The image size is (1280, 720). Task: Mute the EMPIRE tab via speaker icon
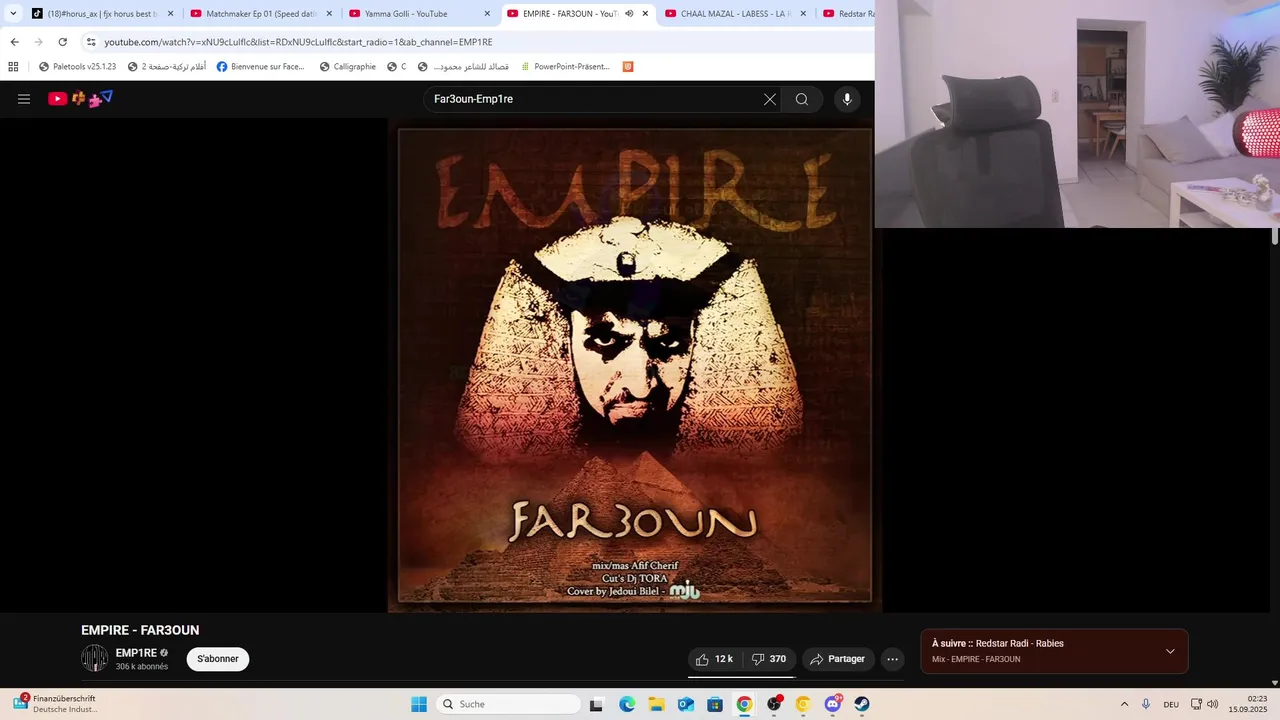pyautogui.click(x=629, y=14)
